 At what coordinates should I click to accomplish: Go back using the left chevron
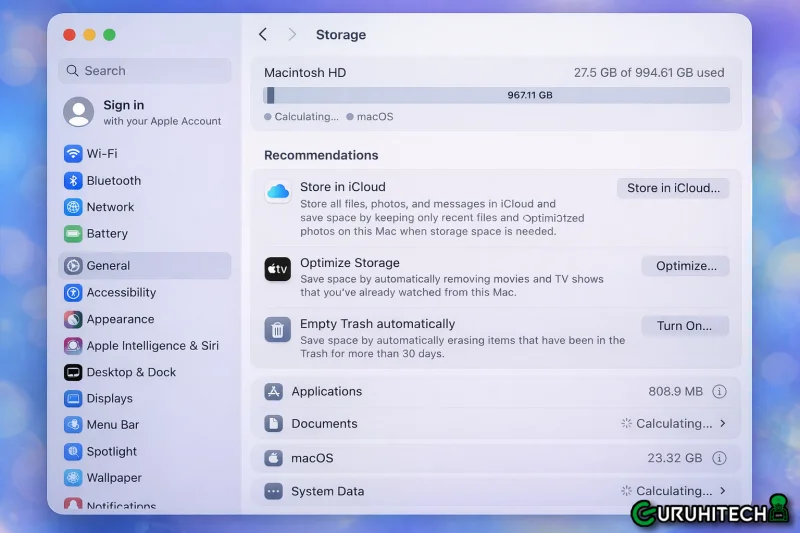(x=263, y=35)
